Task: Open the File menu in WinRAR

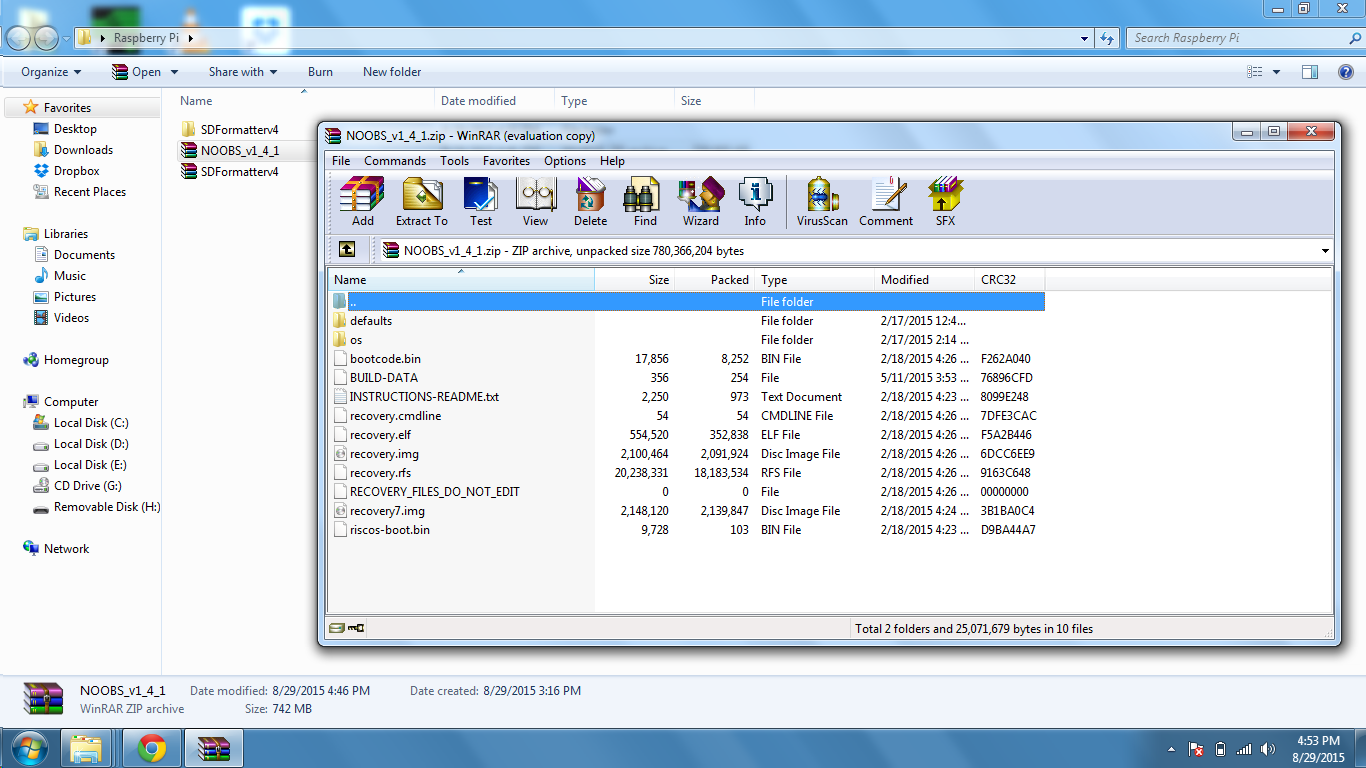Action: (x=341, y=161)
